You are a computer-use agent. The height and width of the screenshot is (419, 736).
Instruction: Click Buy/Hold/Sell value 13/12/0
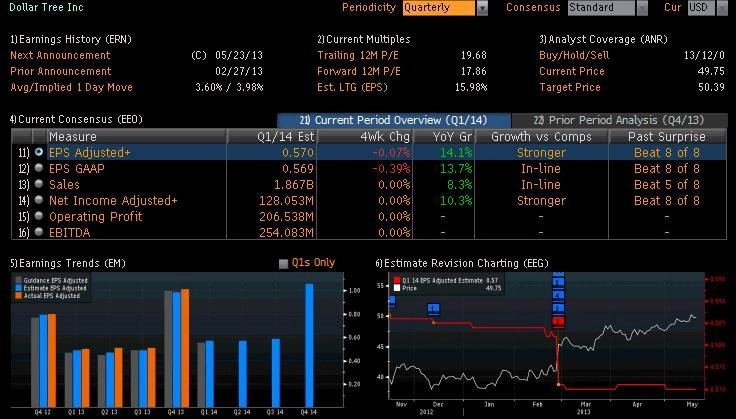click(704, 55)
